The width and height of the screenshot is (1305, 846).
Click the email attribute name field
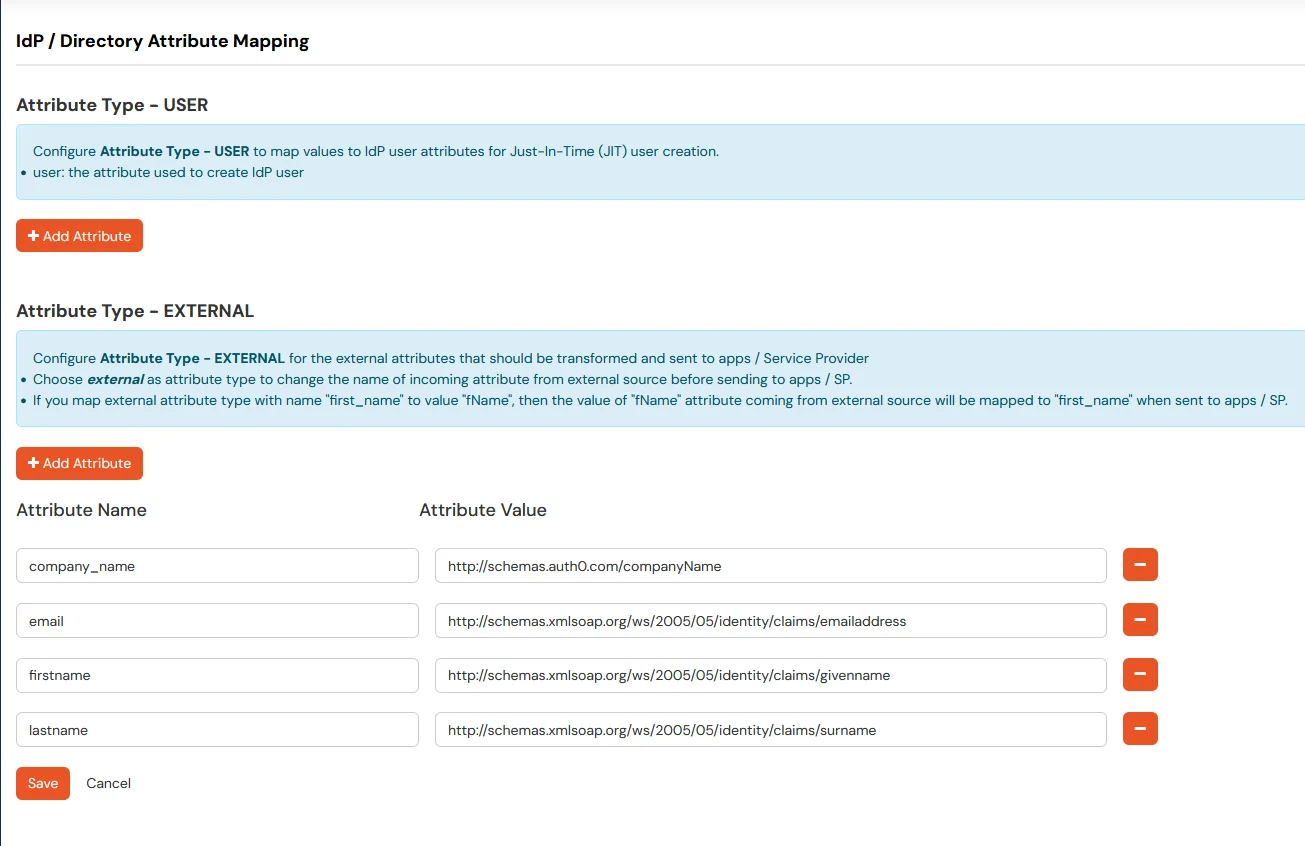coord(216,620)
